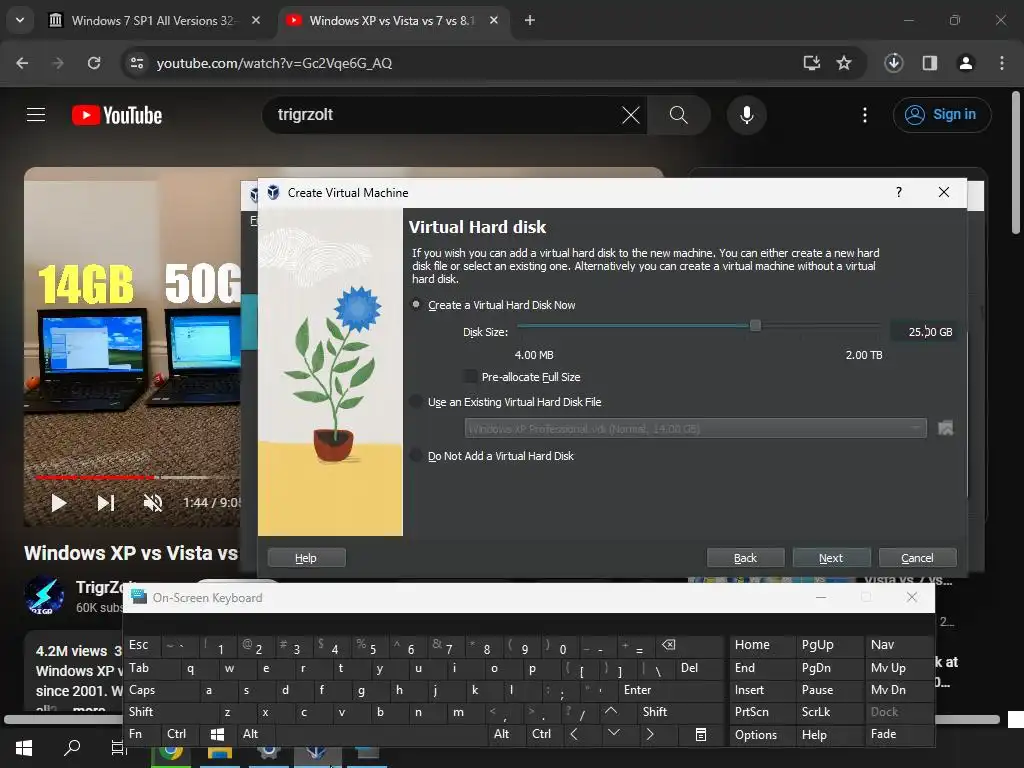Bookmark this page with the star
The width and height of the screenshot is (1024, 768).
pyautogui.click(x=844, y=63)
